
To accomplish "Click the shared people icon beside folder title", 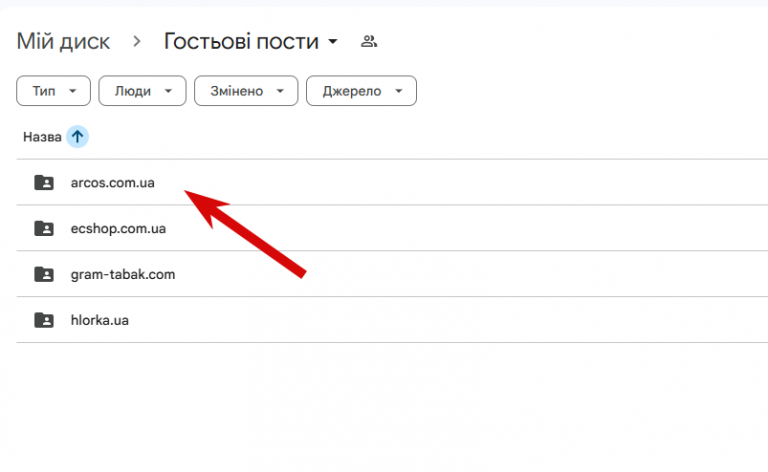I will coord(369,42).
